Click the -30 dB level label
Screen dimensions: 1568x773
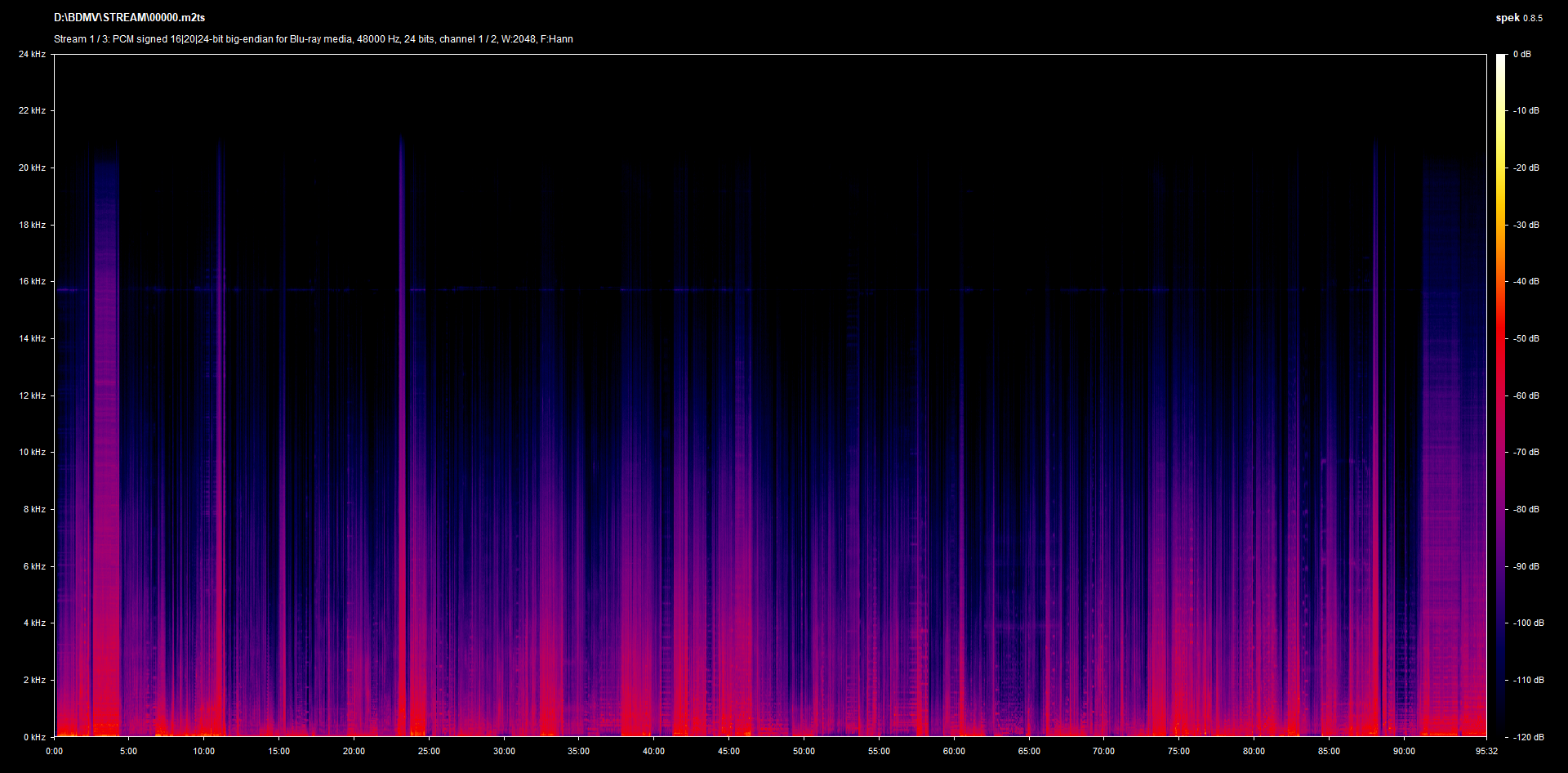point(1526,225)
